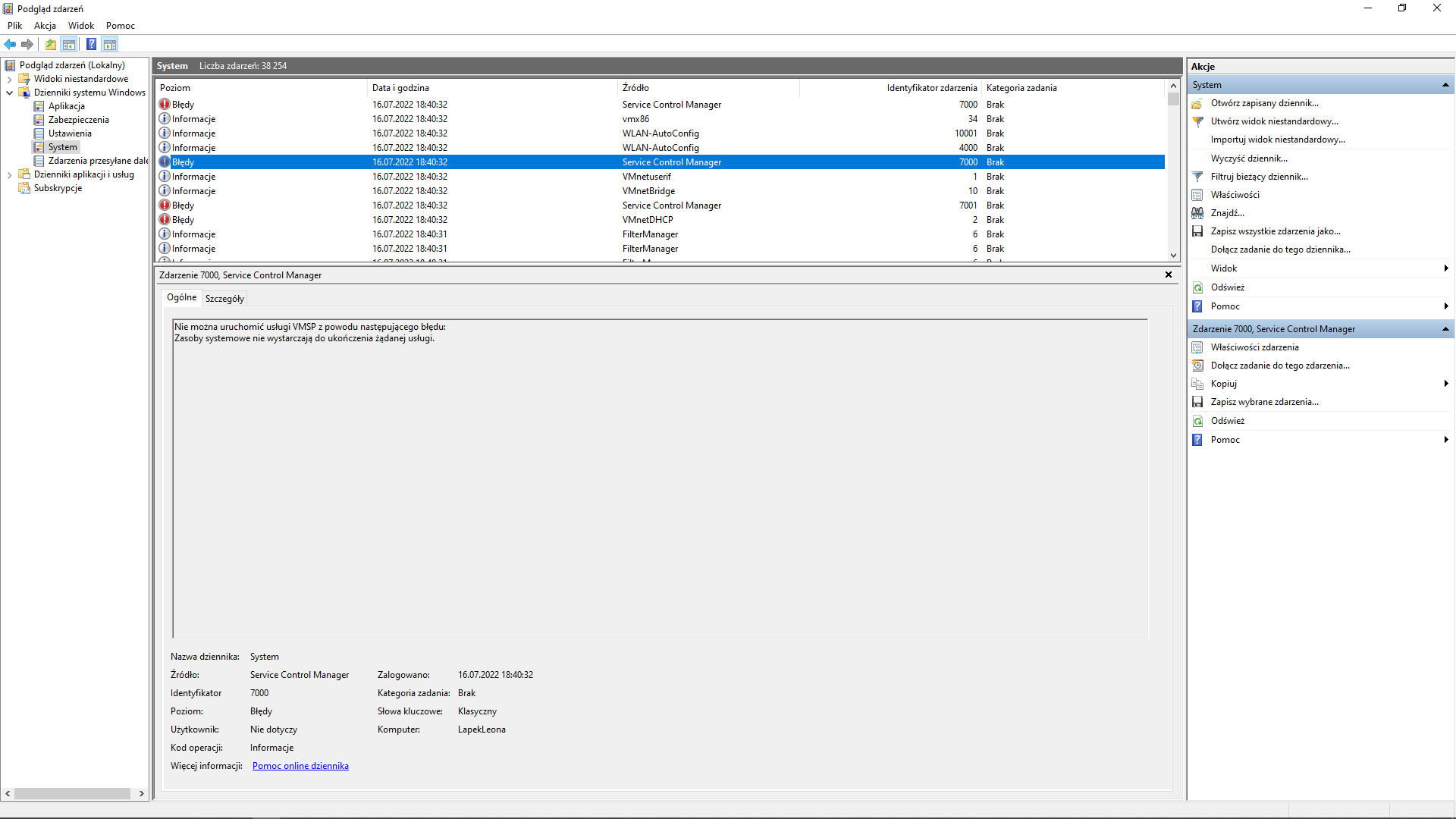Open the Pomoc menu in menu bar

(x=121, y=26)
